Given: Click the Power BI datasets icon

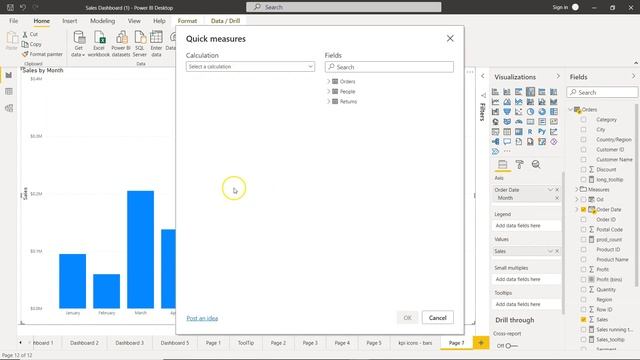Looking at the screenshot, I should 121,44.
